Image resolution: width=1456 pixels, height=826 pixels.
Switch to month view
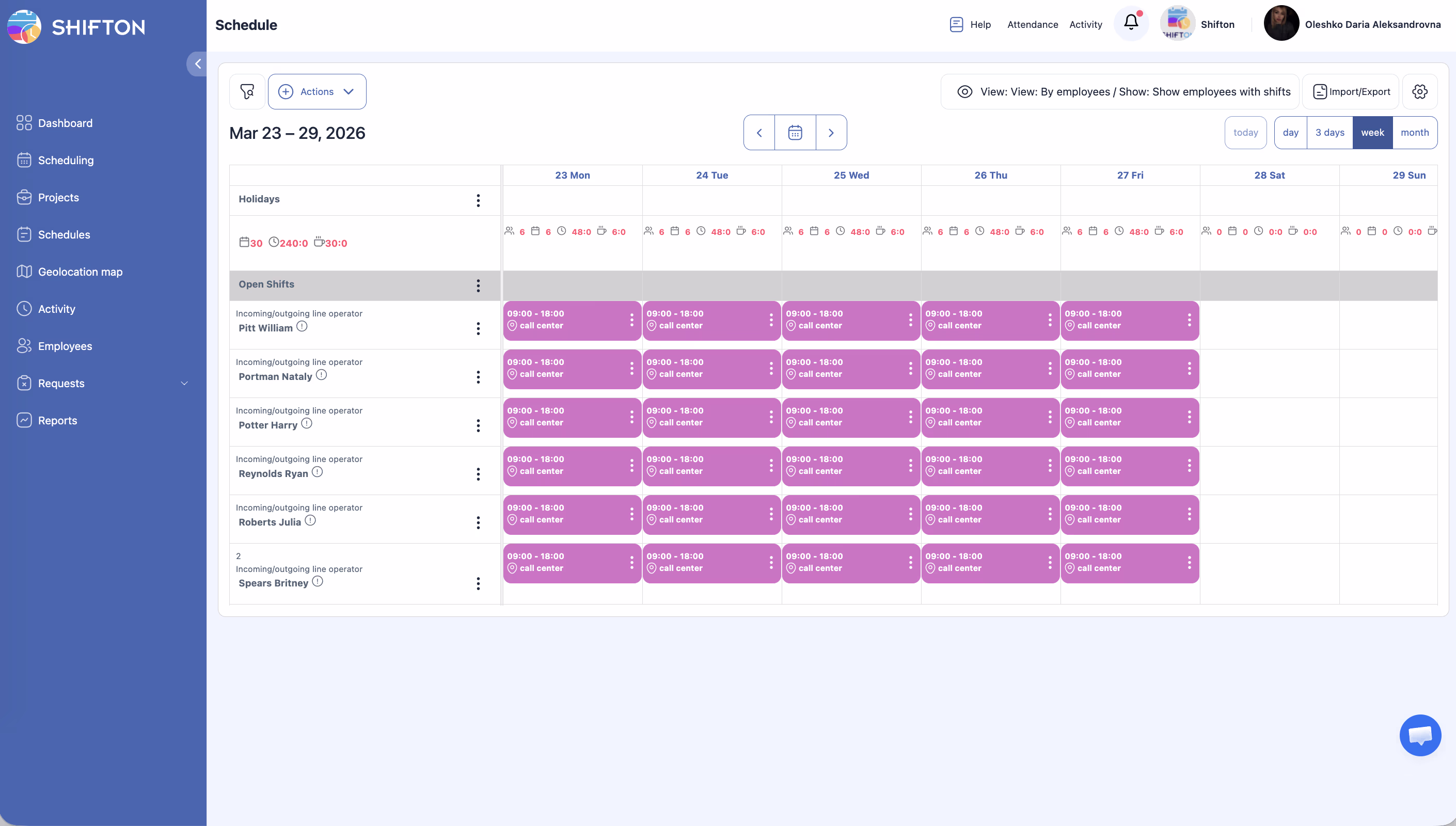coord(1414,133)
